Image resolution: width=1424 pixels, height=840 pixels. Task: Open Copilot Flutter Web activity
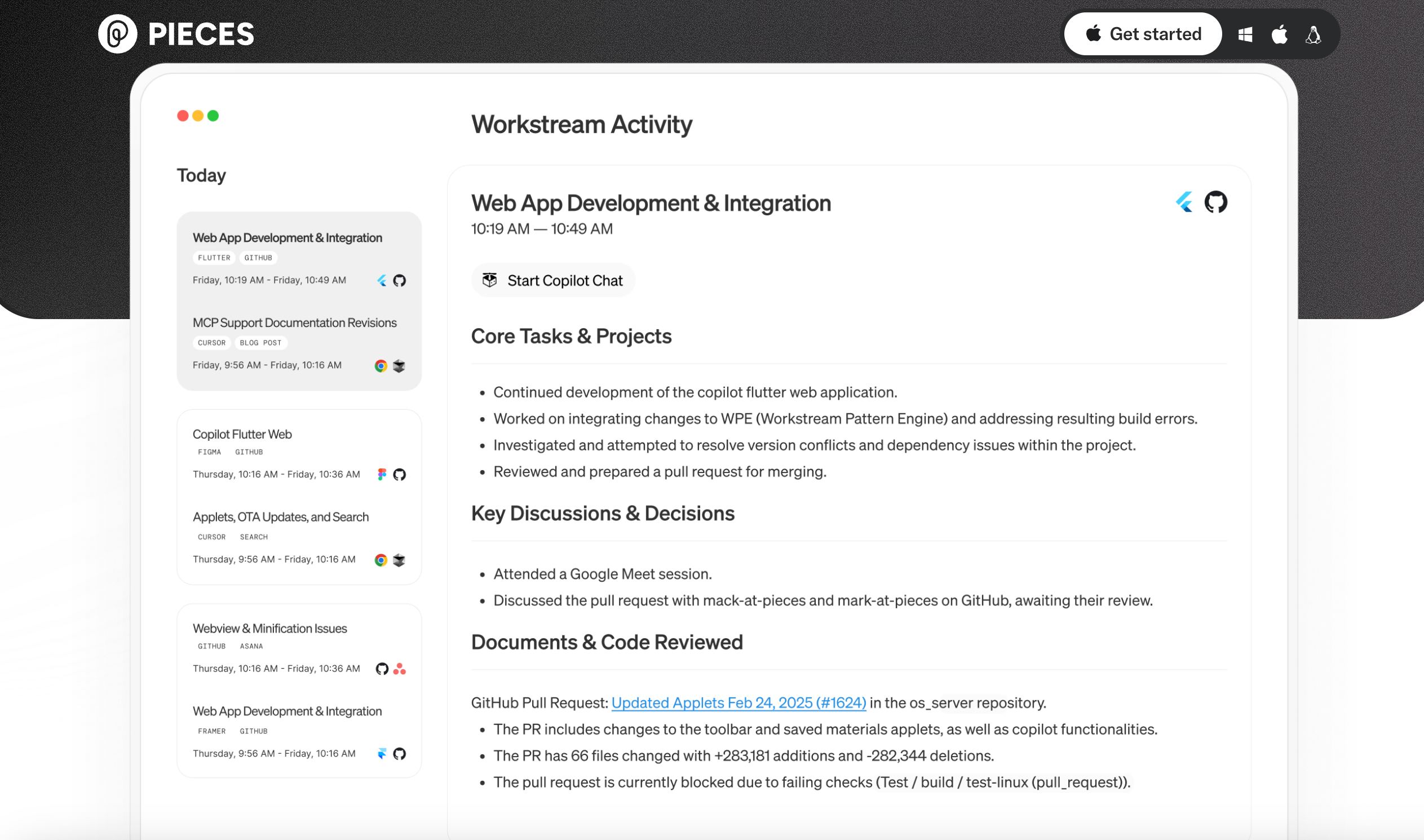click(242, 434)
